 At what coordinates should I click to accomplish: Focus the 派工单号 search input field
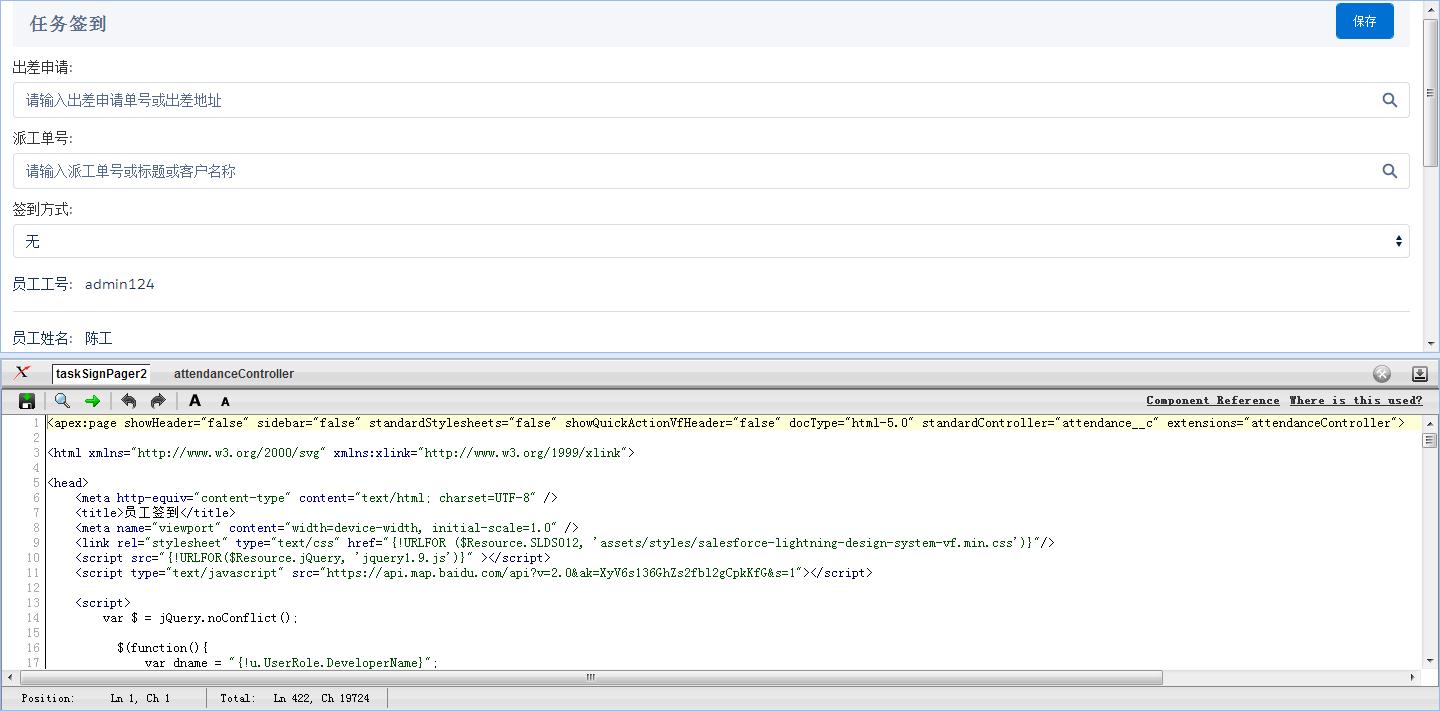711,171
